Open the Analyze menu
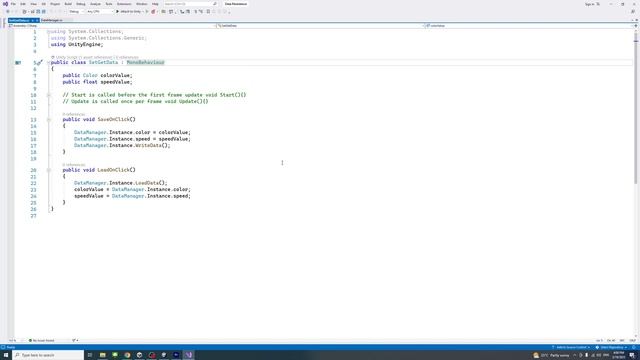The width and height of the screenshot is (640, 360). pos(96,4)
